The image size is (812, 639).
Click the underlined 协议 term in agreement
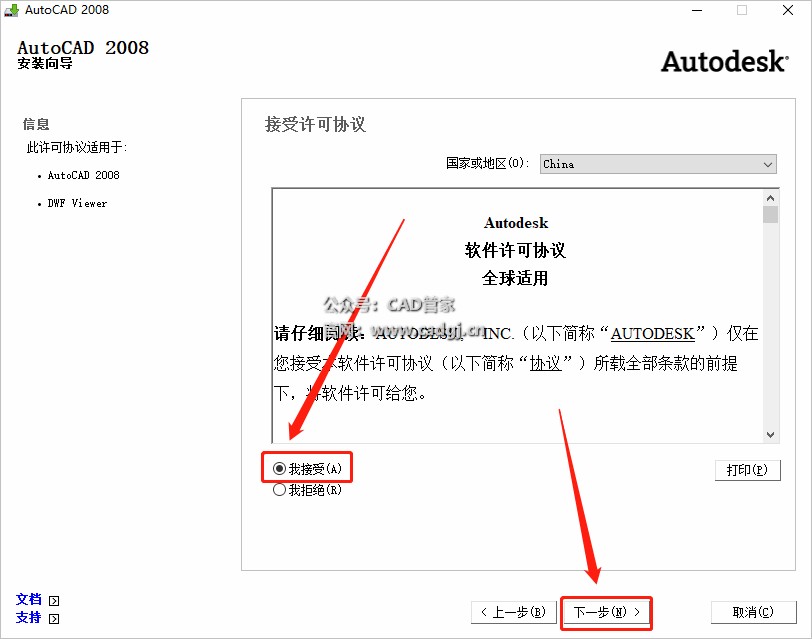coord(545,364)
